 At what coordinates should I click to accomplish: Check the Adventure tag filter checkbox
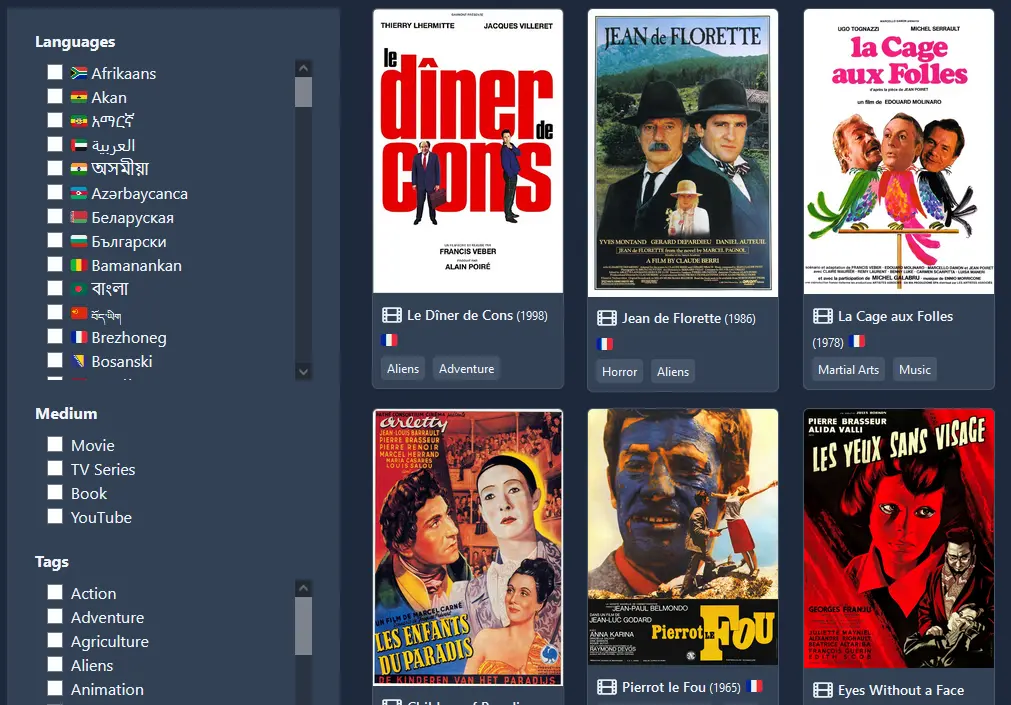pyautogui.click(x=55, y=616)
